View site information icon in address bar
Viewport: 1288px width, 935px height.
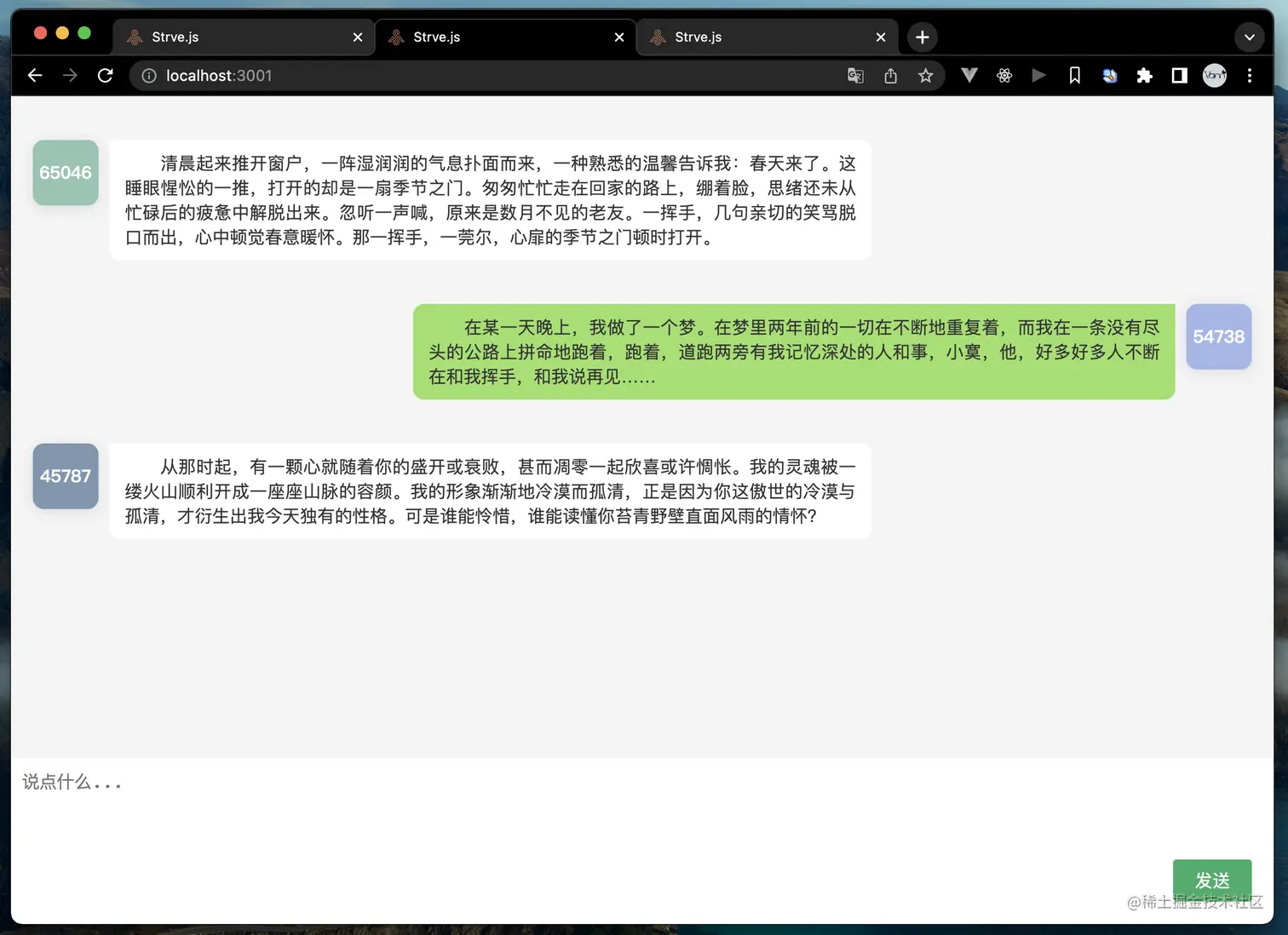[149, 76]
